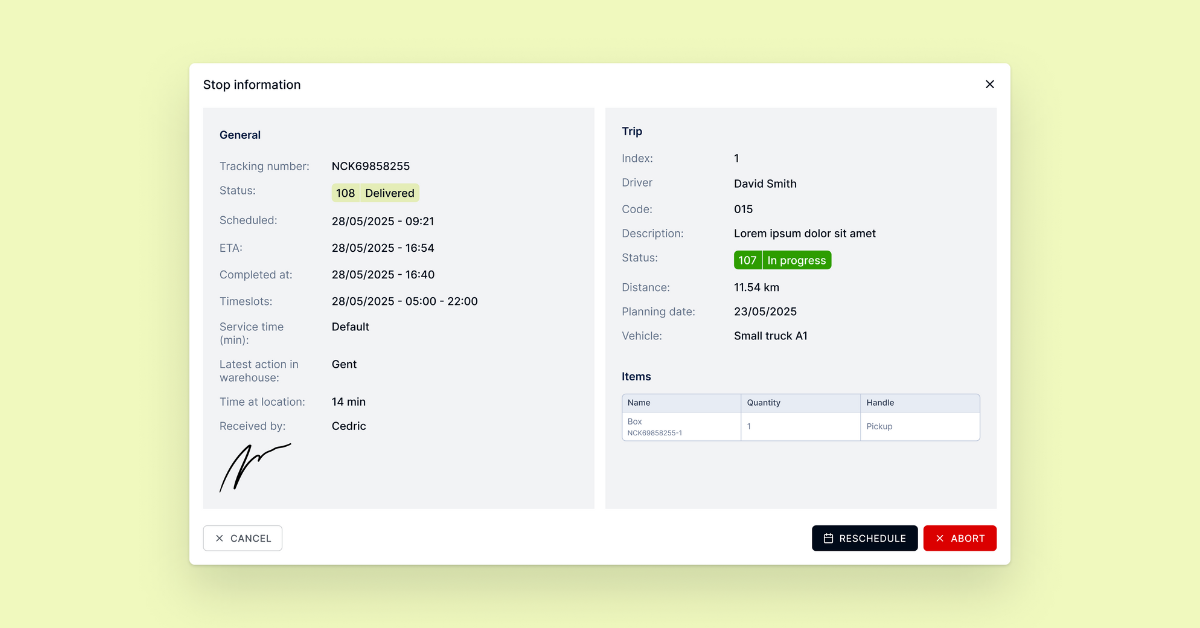Viewport: 1200px width, 628px height.
Task: Click the tracking number NCK69858255
Action: 373,166
